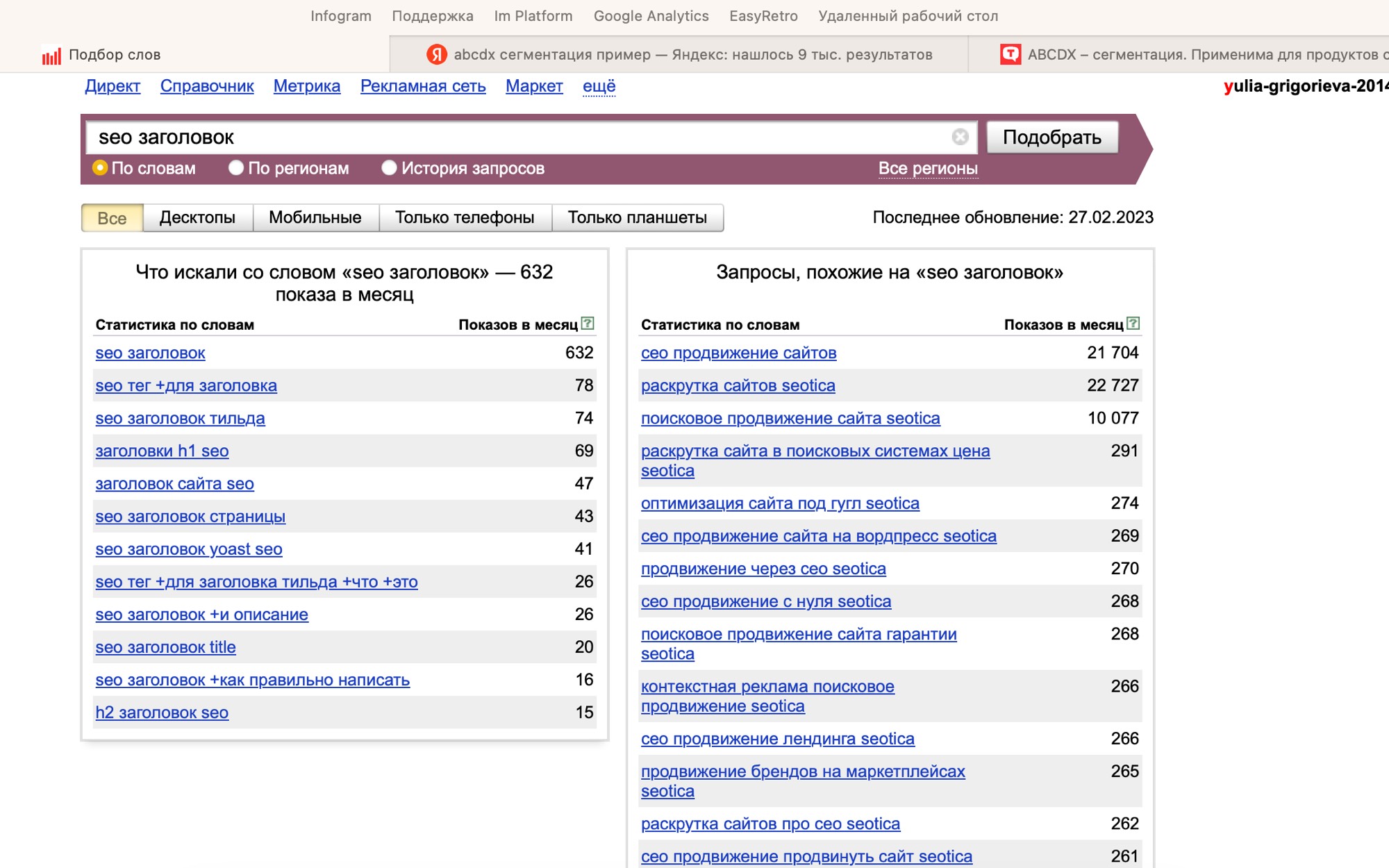This screenshot has height=868, width=1389.
Task: Click the red ABCDX tab favicon
Action: 1010,54
